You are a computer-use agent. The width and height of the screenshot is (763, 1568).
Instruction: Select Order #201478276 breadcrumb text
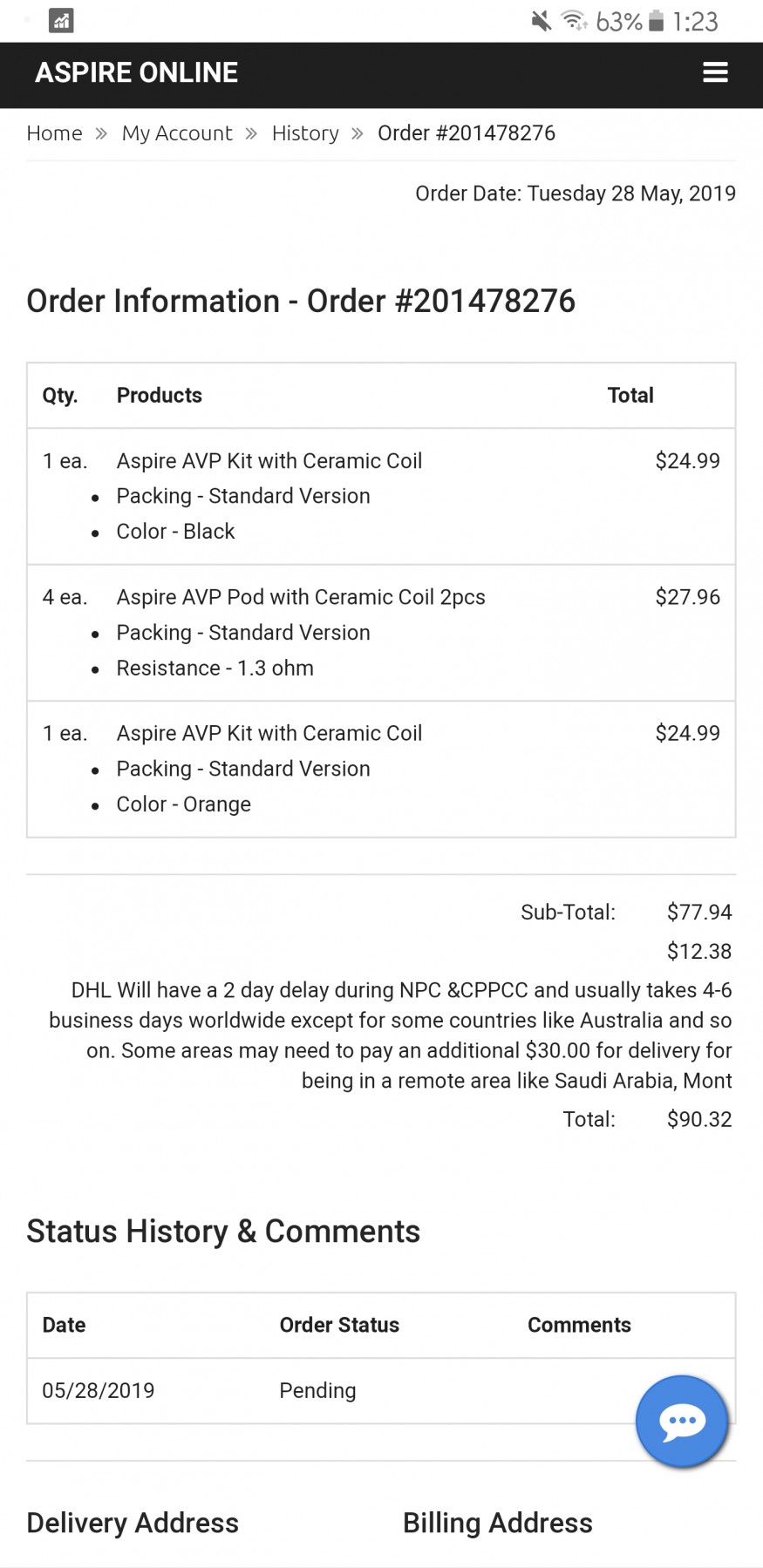[x=467, y=133]
